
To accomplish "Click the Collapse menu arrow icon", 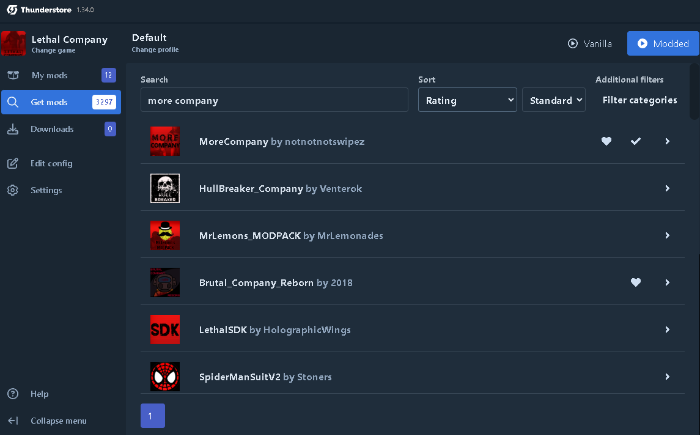I will pos(13,420).
